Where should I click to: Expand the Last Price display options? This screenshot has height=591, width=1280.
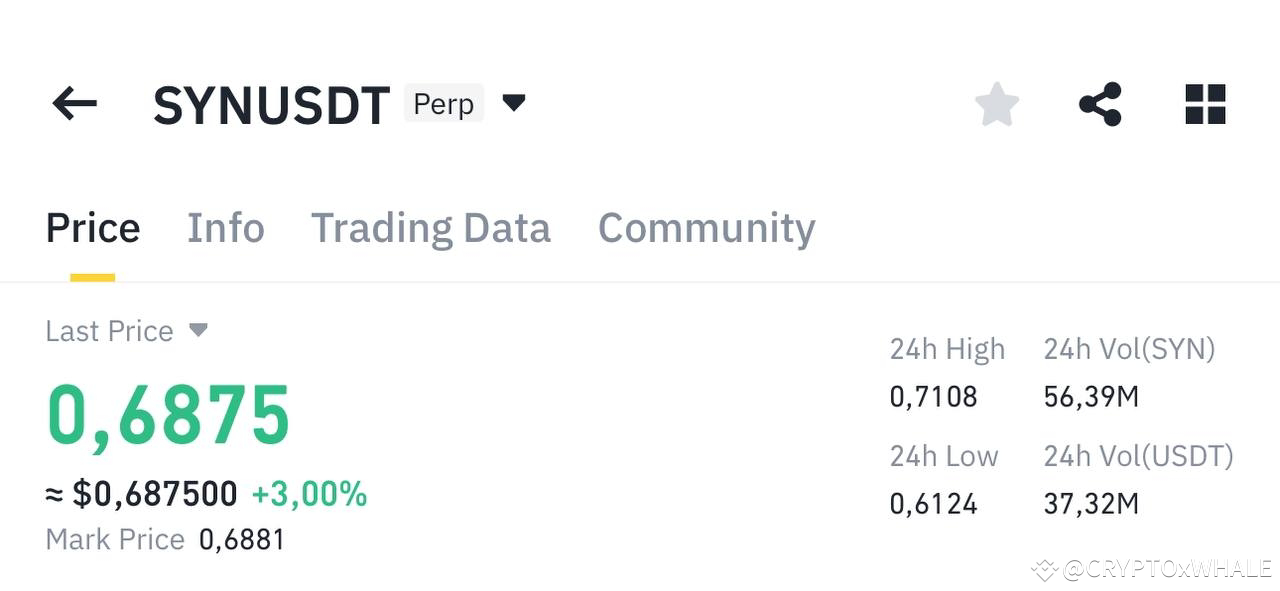(197, 330)
